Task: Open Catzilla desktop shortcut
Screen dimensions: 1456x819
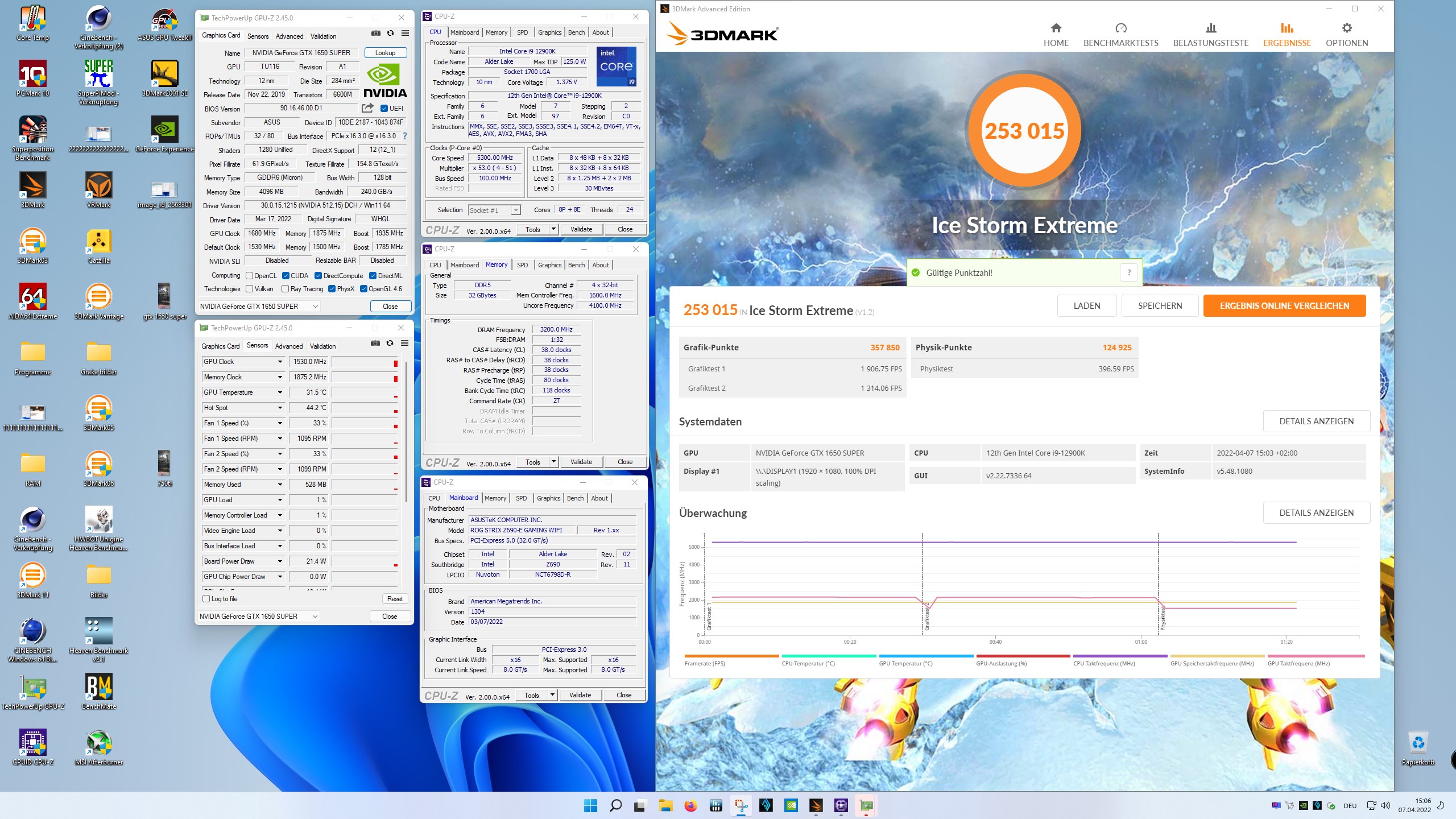Action: 99,246
